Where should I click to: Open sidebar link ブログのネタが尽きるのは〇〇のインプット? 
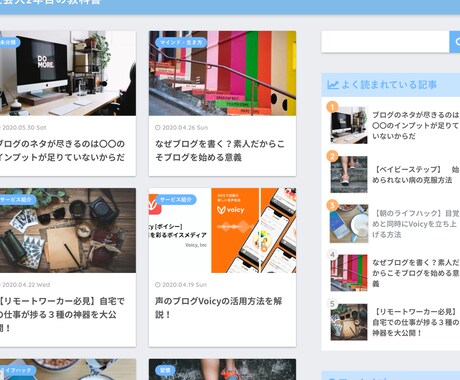[x=416, y=125]
